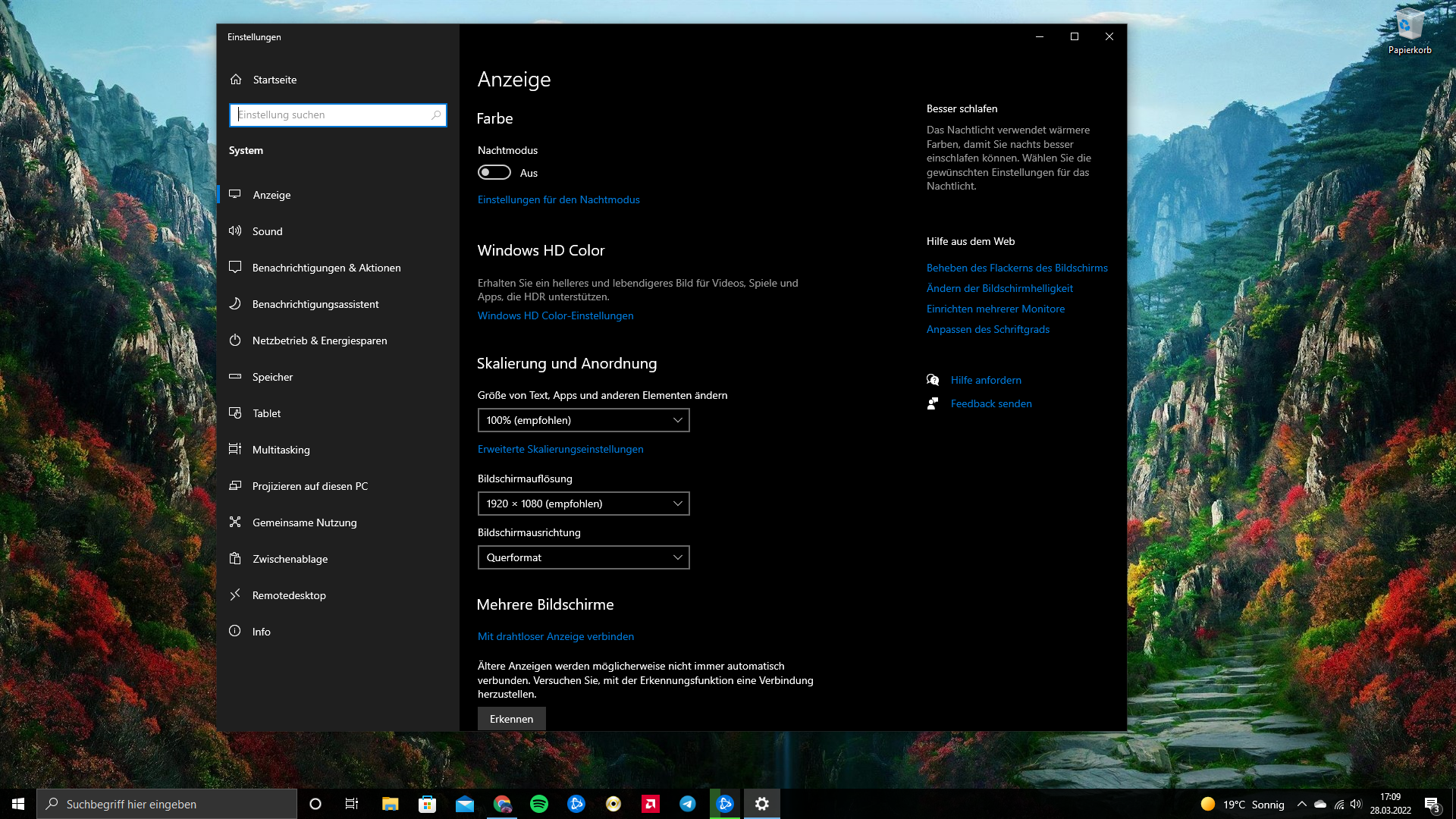Image resolution: width=1456 pixels, height=819 pixels.
Task: Select the Sound speaker icon in sidebar
Action: tap(235, 231)
